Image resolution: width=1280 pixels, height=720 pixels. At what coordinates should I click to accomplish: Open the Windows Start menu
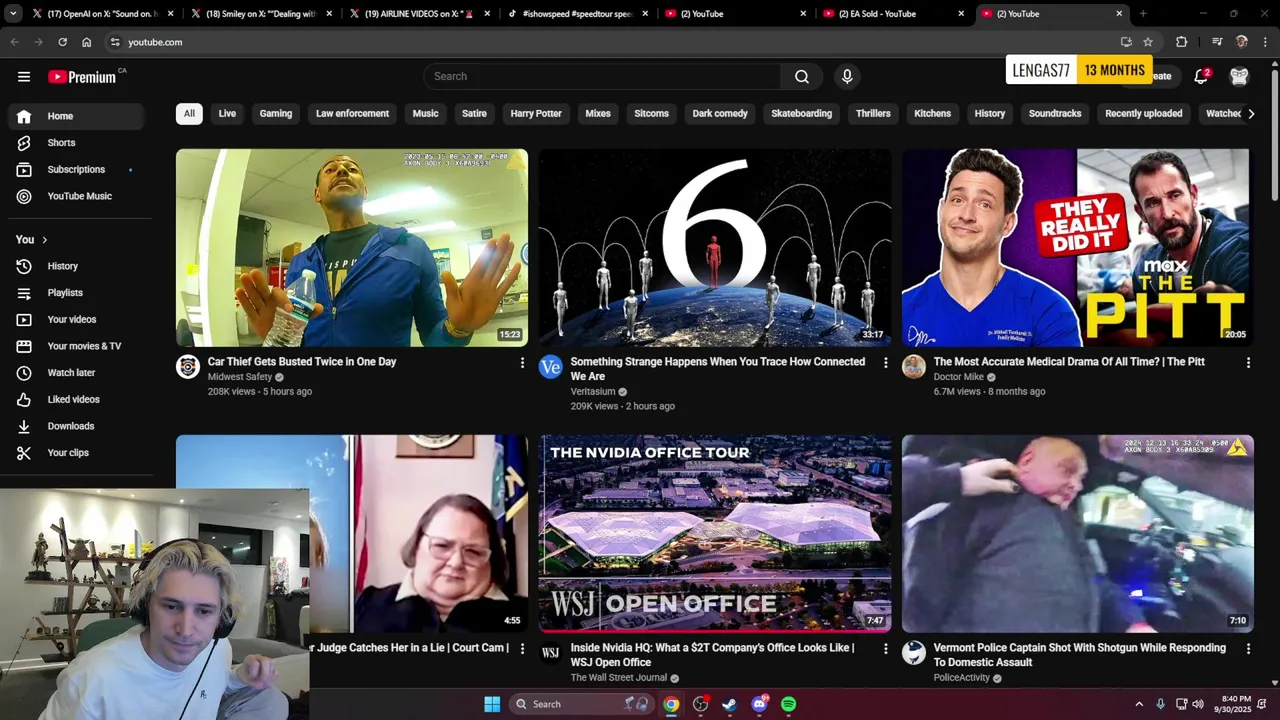click(x=492, y=704)
